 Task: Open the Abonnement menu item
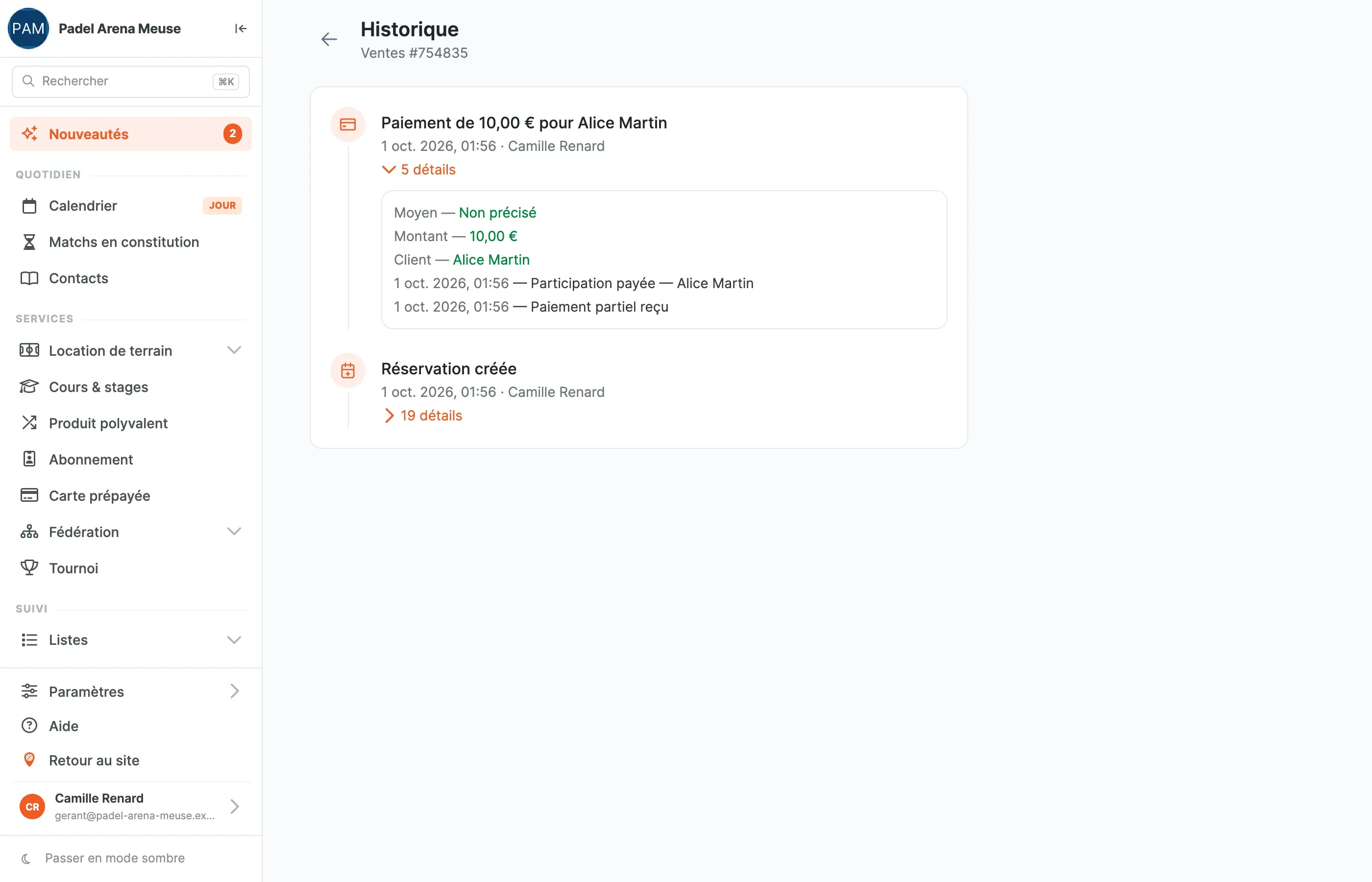pos(130,459)
